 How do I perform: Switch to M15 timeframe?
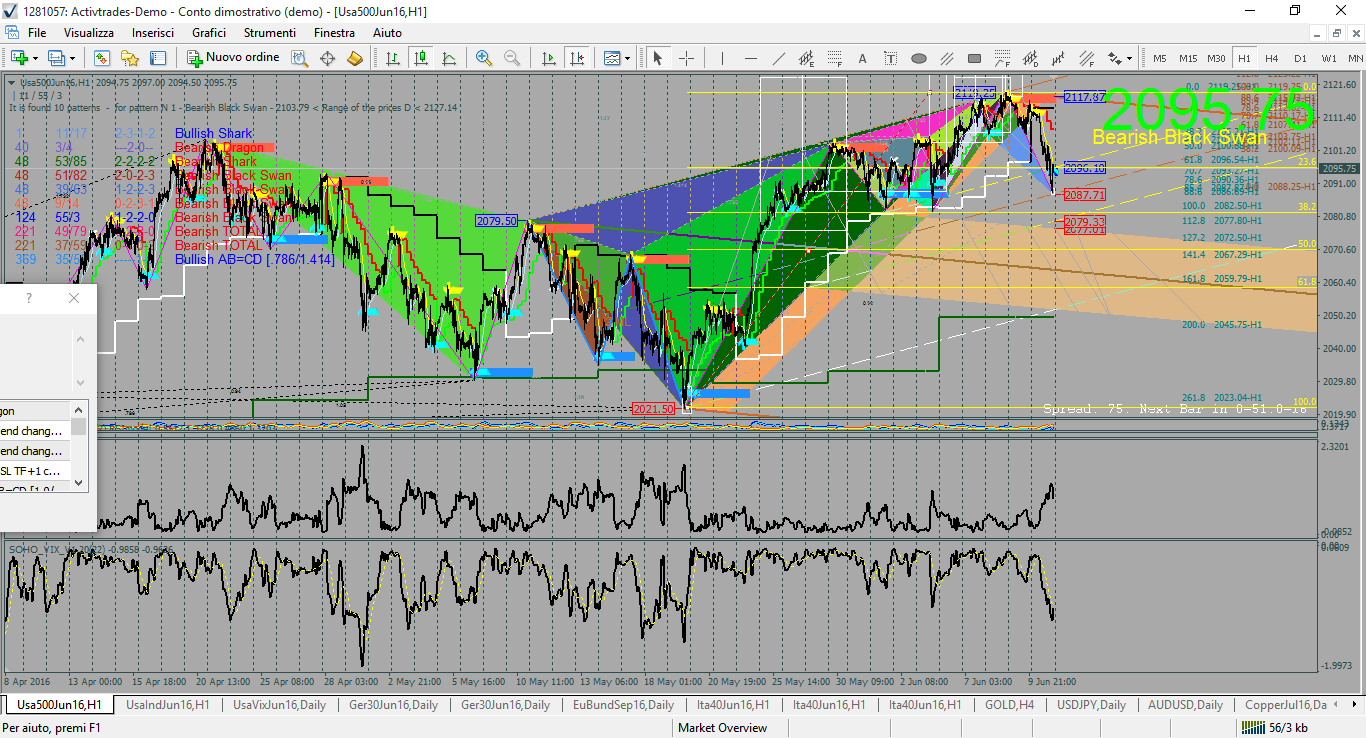[1188, 58]
